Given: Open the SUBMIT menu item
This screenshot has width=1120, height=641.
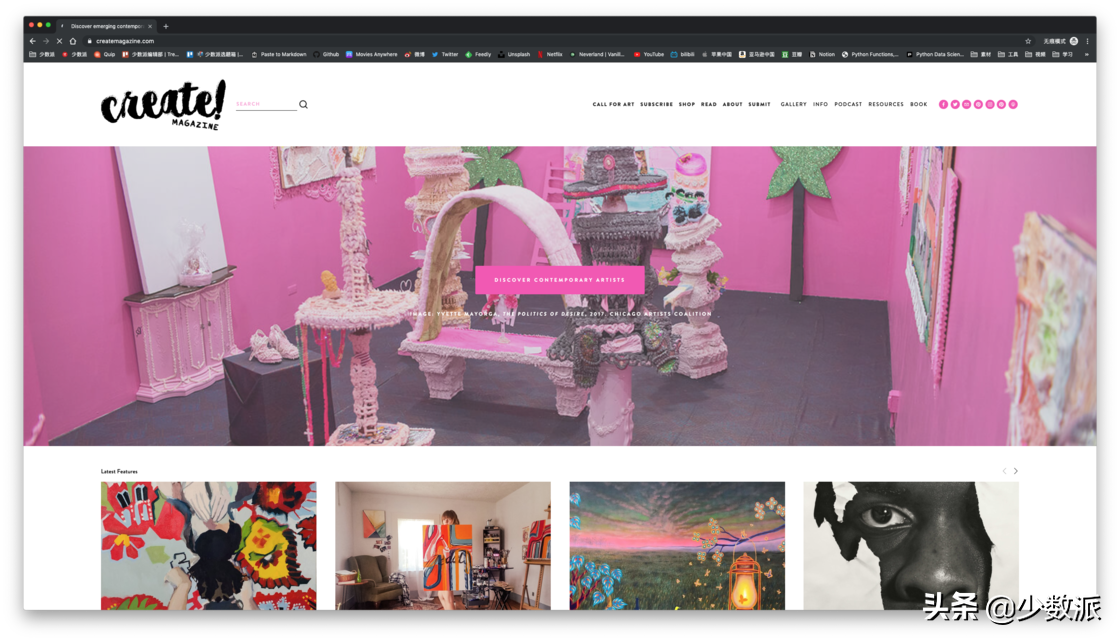Looking at the screenshot, I should (x=759, y=104).
